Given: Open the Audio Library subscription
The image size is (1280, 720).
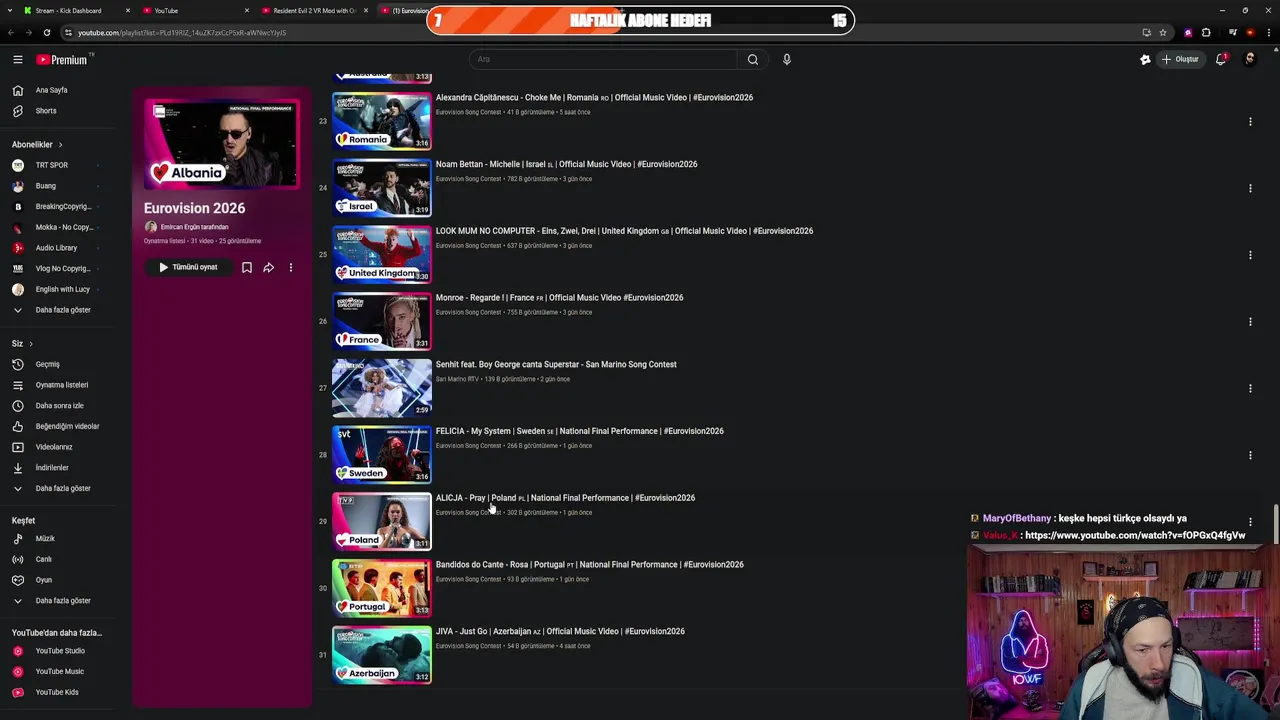Looking at the screenshot, I should coord(56,248).
